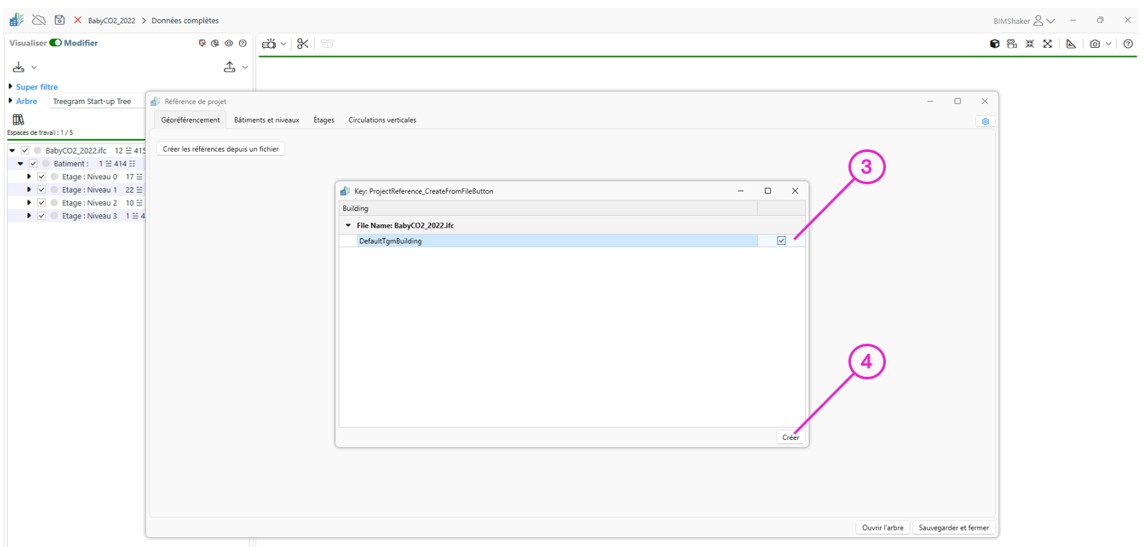Expand the Etage : Niveau 0 tree node

pos(30,177)
